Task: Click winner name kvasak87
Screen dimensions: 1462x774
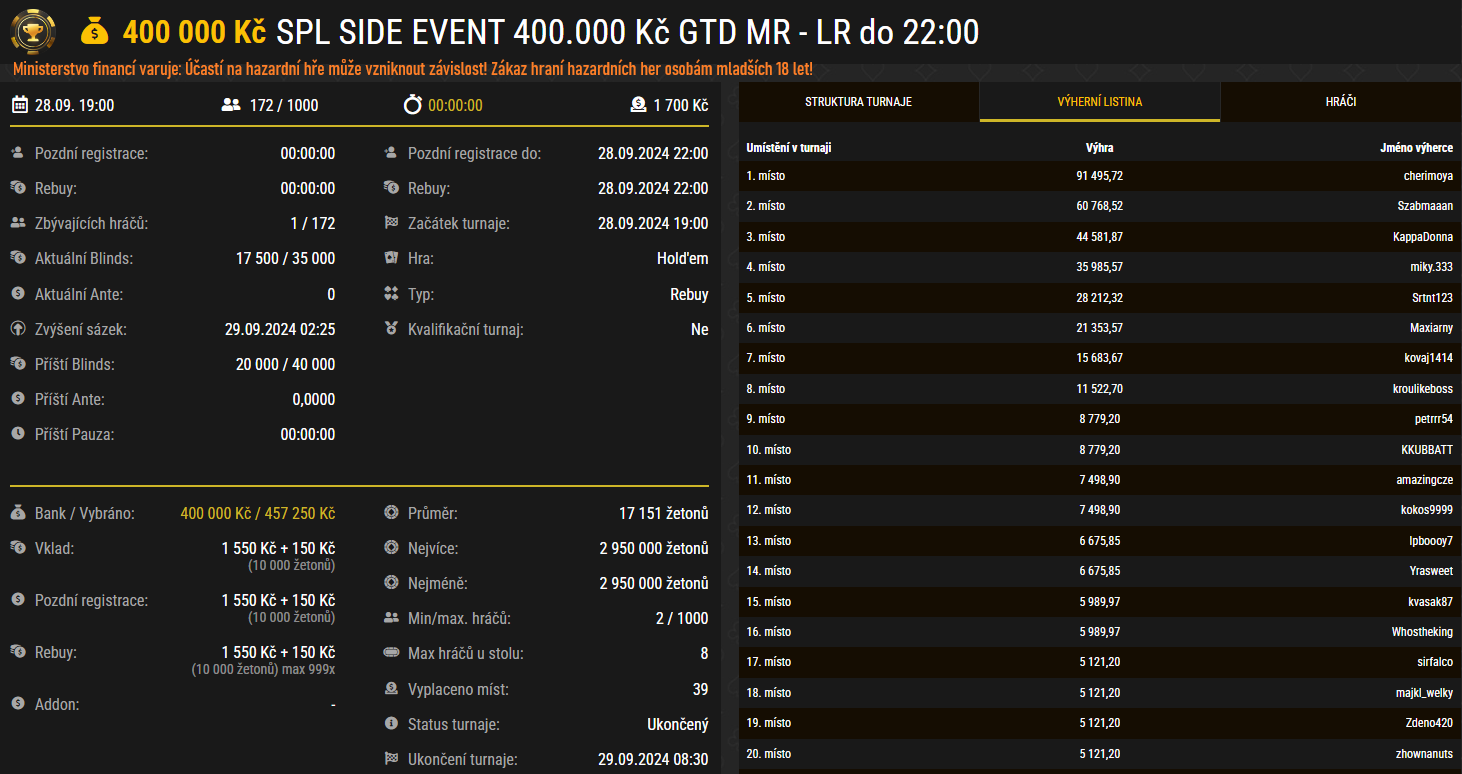Action: pyautogui.click(x=1431, y=602)
